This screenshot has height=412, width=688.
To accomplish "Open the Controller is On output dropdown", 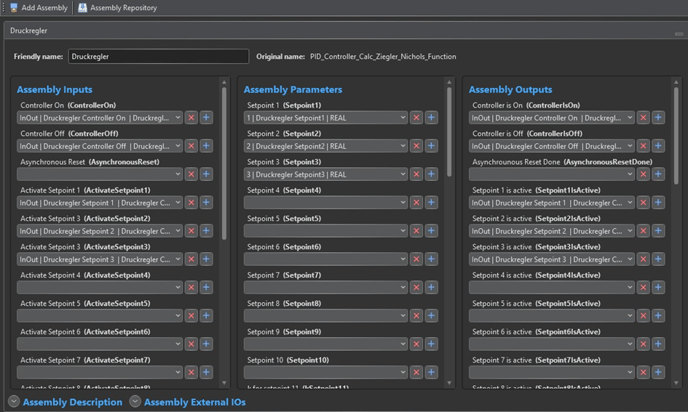I will point(552,118).
